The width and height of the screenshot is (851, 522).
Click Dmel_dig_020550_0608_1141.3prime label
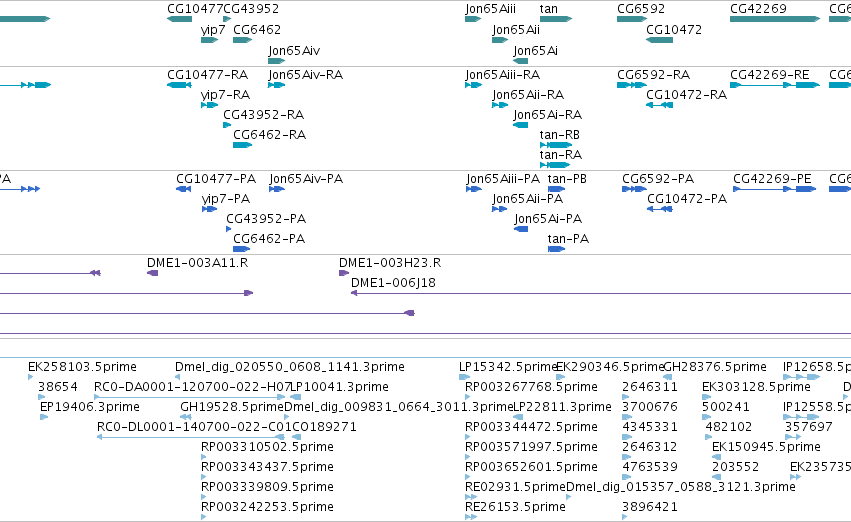pos(289,367)
